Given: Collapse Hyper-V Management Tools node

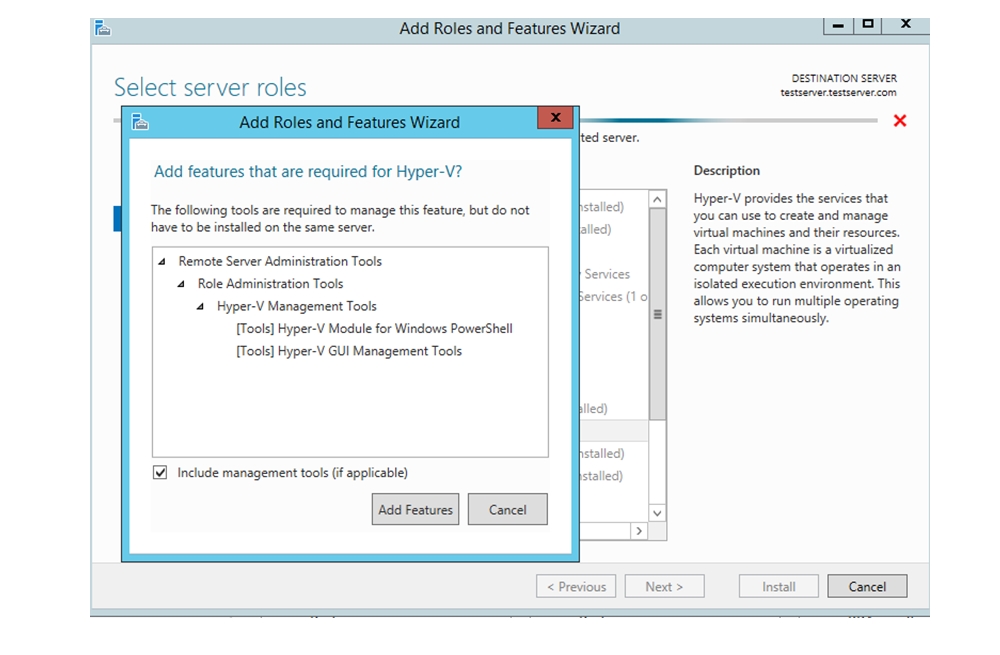Looking at the screenshot, I should (x=200, y=306).
